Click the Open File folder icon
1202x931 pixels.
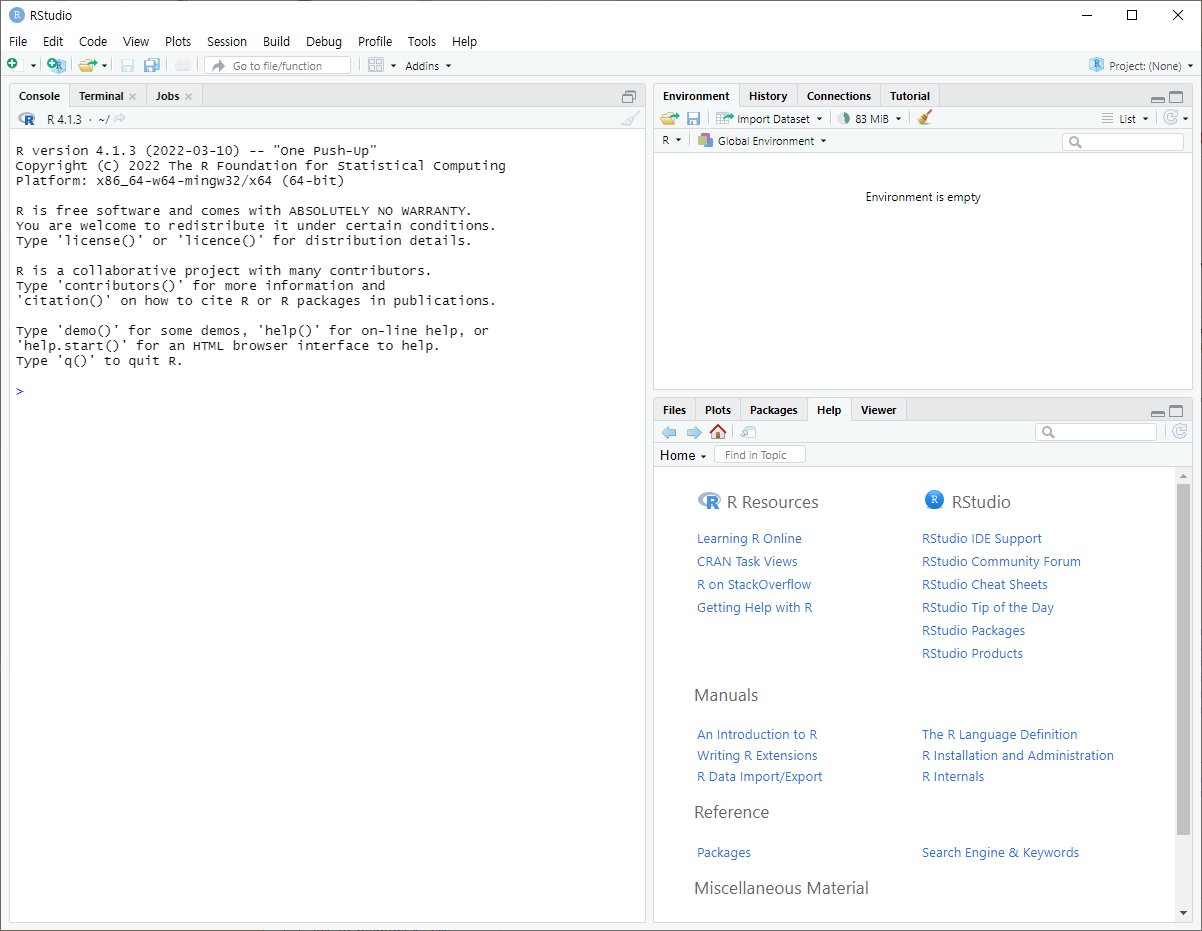87,65
